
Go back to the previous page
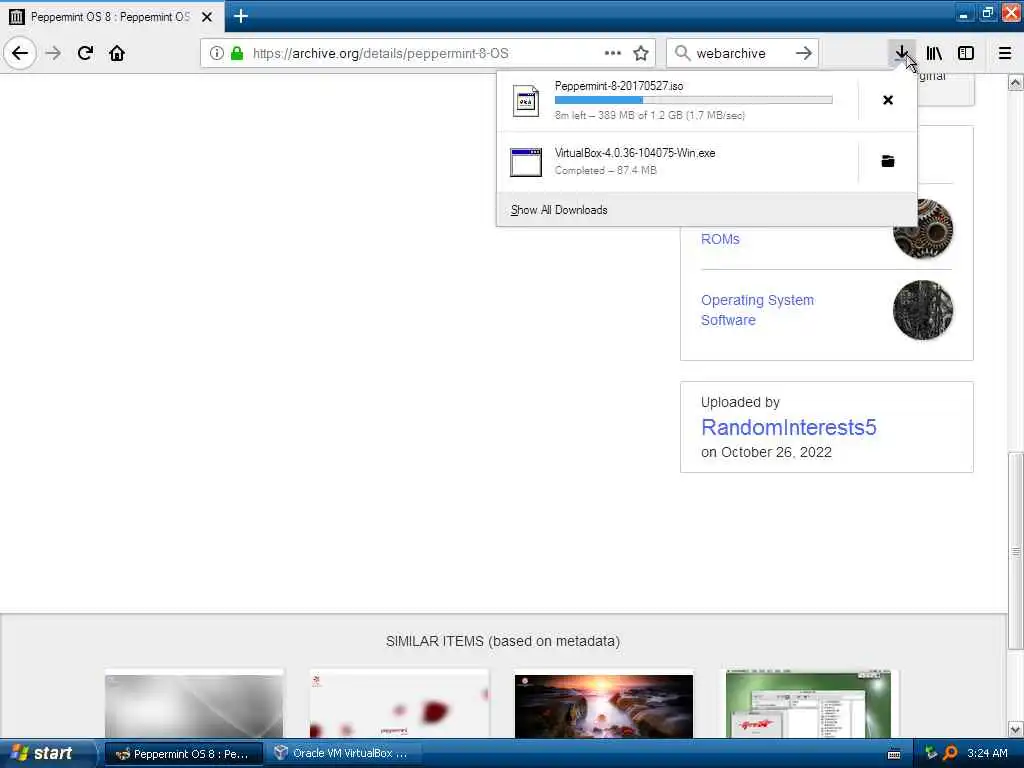20,53
